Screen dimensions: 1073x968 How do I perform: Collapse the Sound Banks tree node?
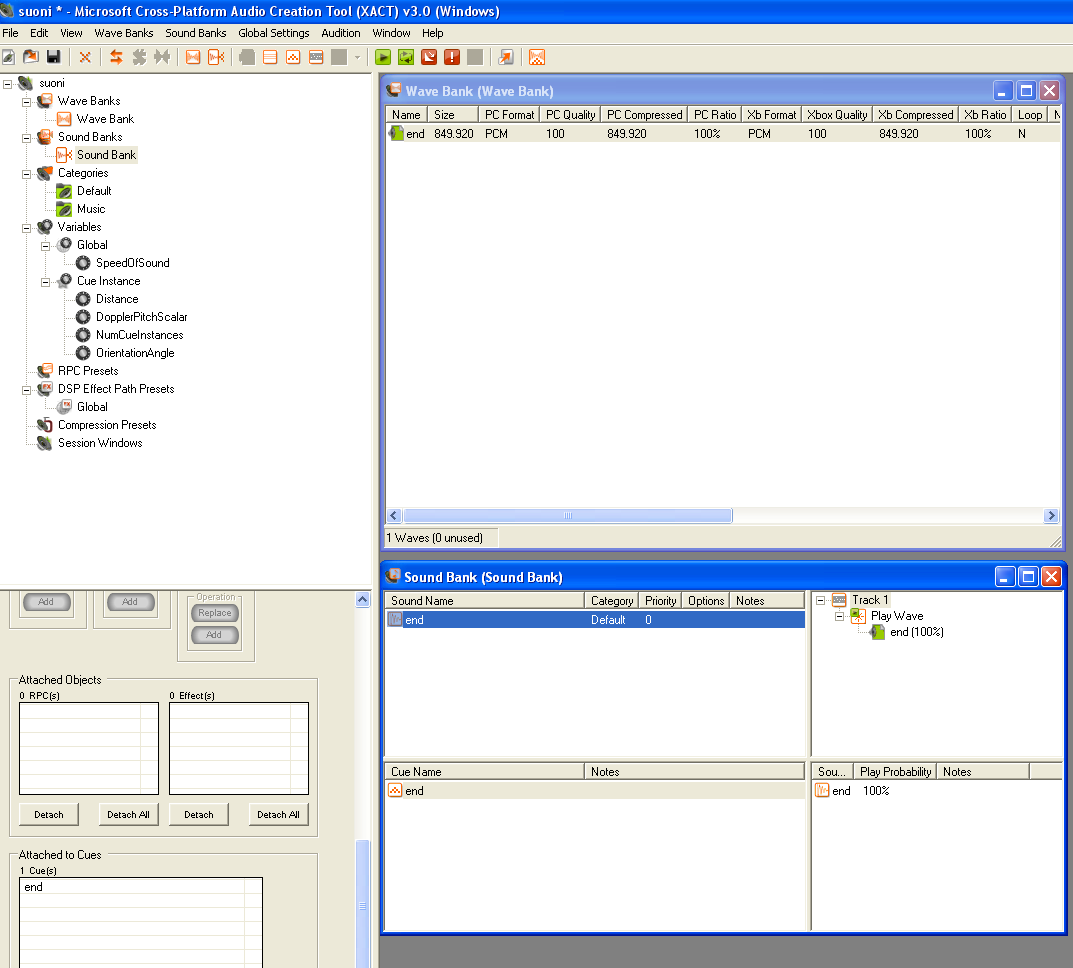27,138
